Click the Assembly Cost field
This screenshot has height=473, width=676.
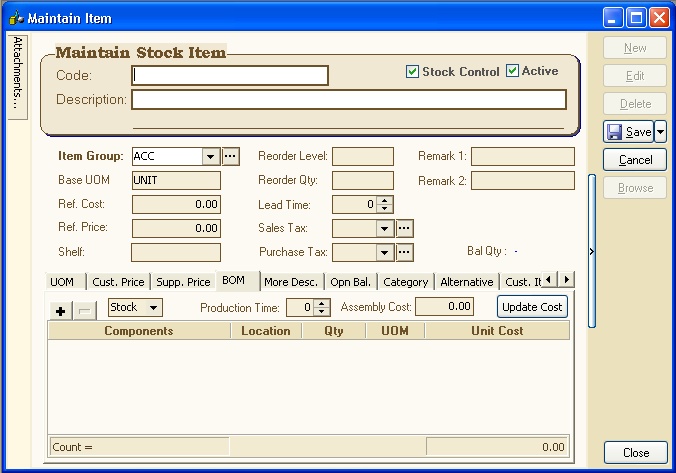(444, 307)
